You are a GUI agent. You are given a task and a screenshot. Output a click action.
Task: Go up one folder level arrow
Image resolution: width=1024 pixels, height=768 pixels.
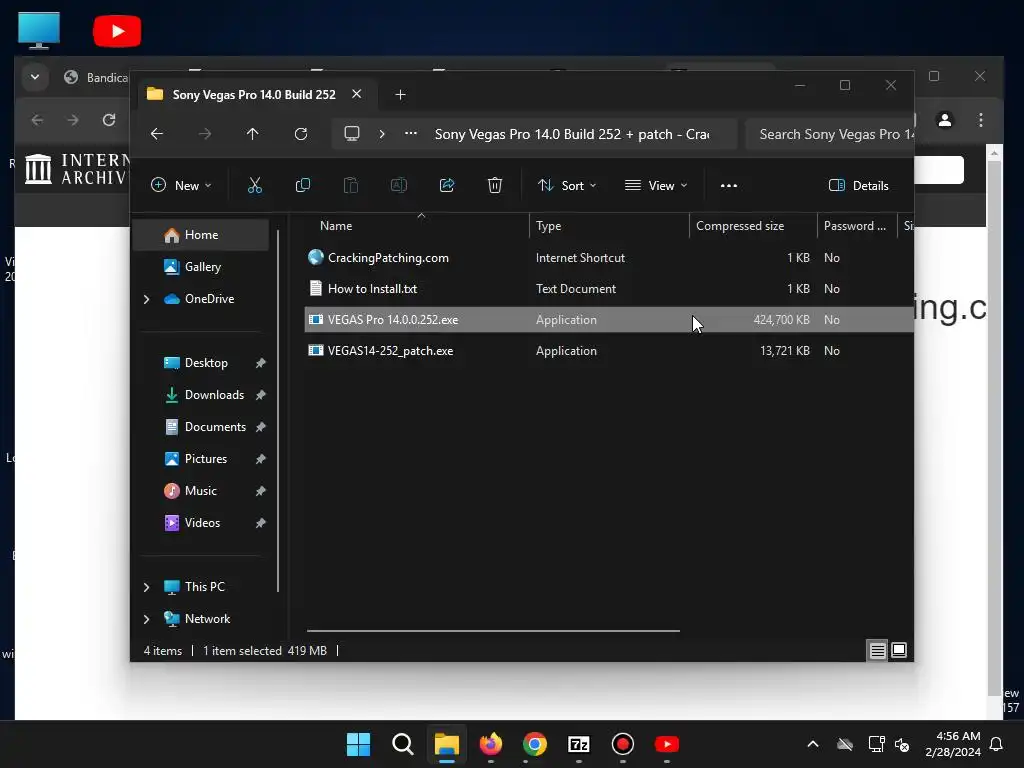[253, 134]
